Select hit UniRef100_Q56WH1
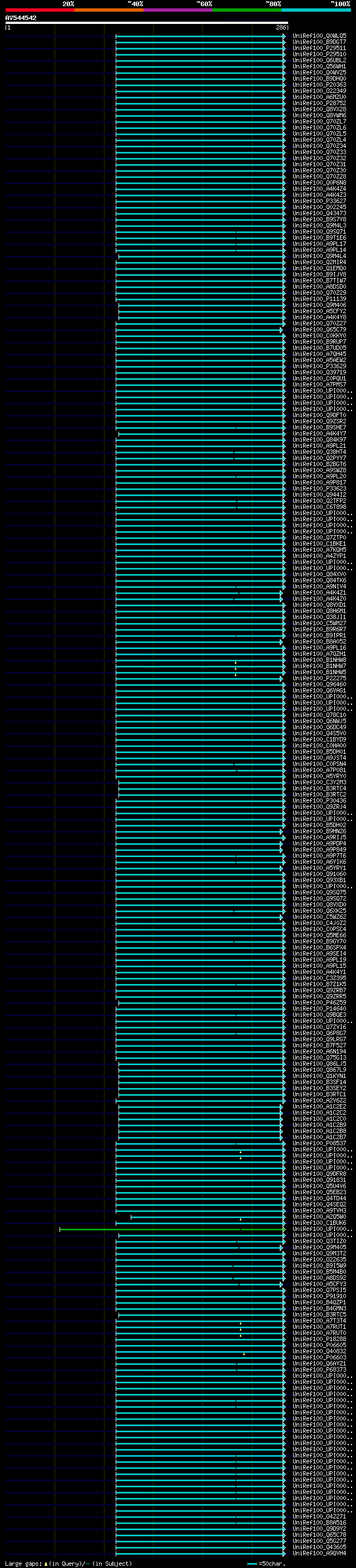Viewport: 356px width, 1568px height. pos(319,66)
